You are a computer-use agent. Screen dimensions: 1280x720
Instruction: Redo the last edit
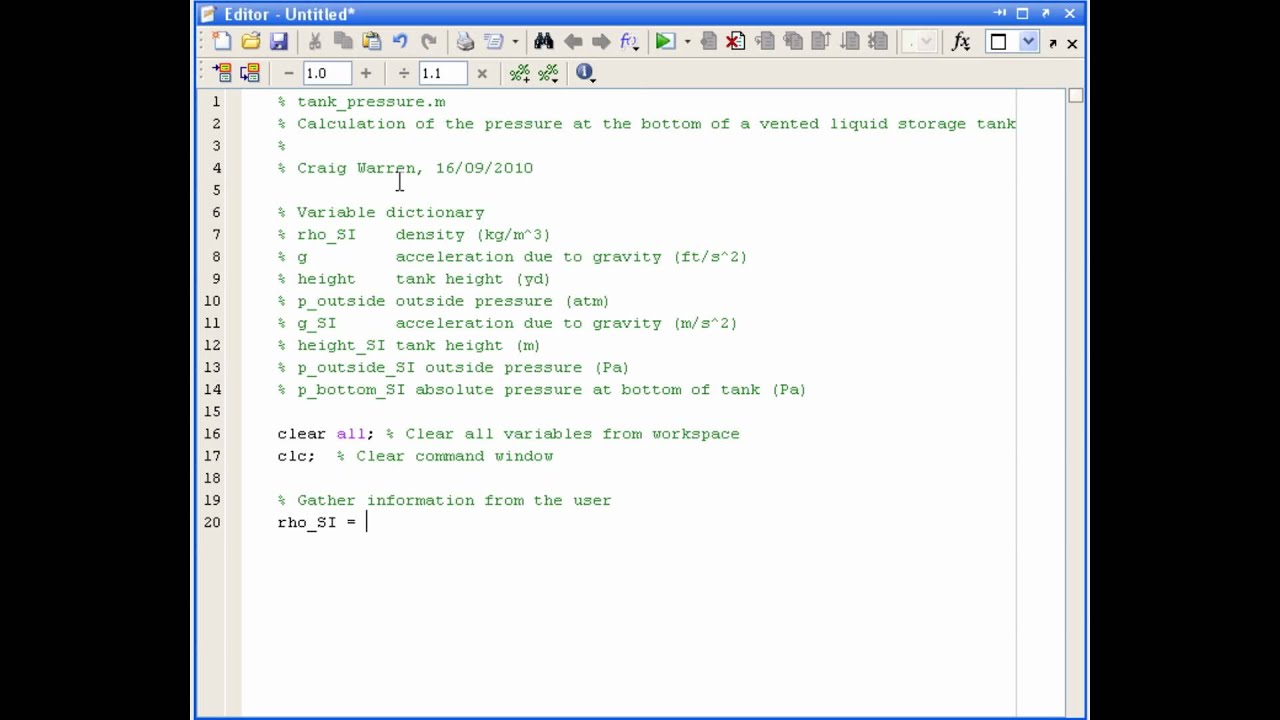(x=428, y=42)
